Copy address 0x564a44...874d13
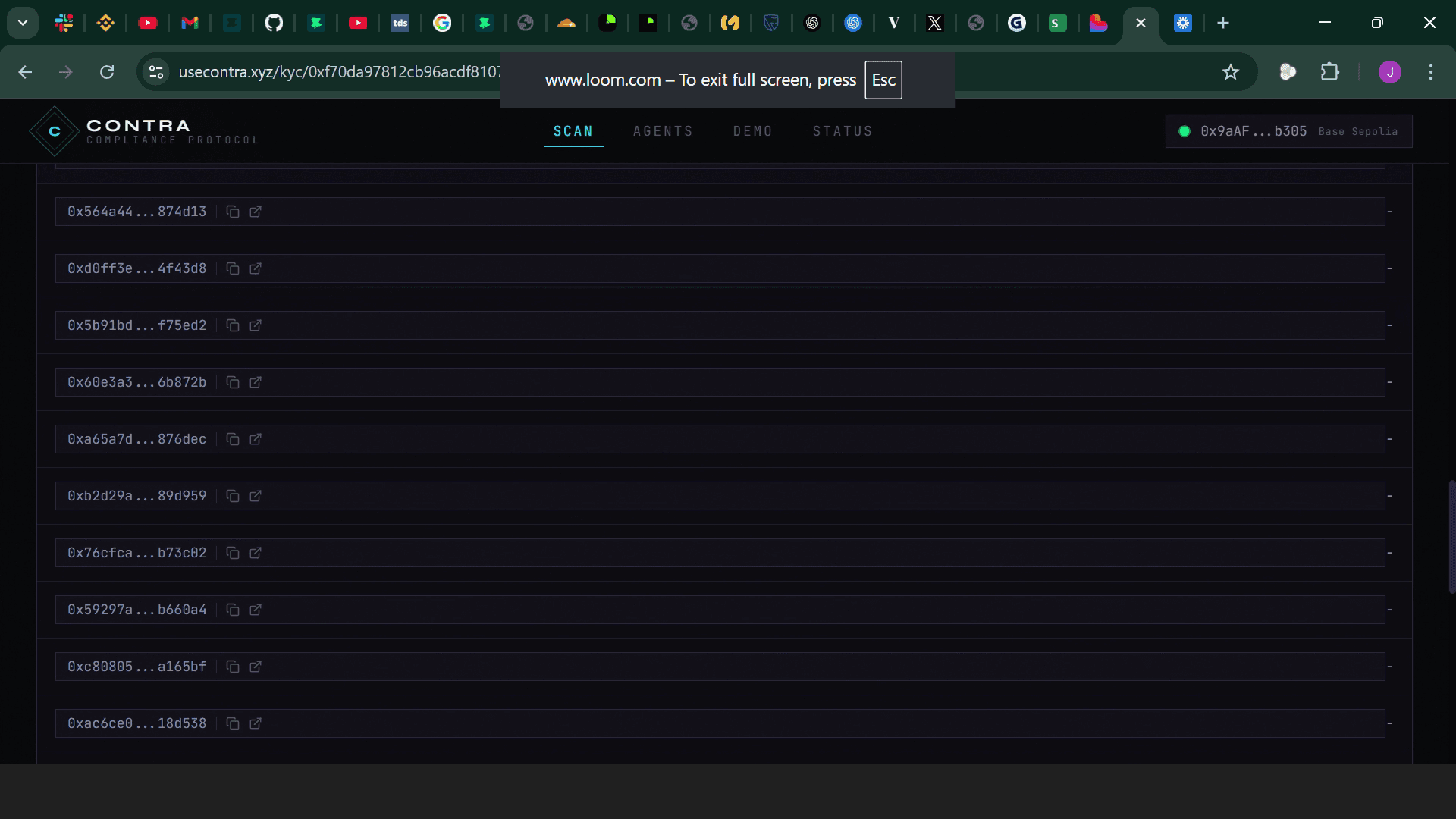Image resolution: width=1456 pixels, height=819 pixels. point(233,212)
